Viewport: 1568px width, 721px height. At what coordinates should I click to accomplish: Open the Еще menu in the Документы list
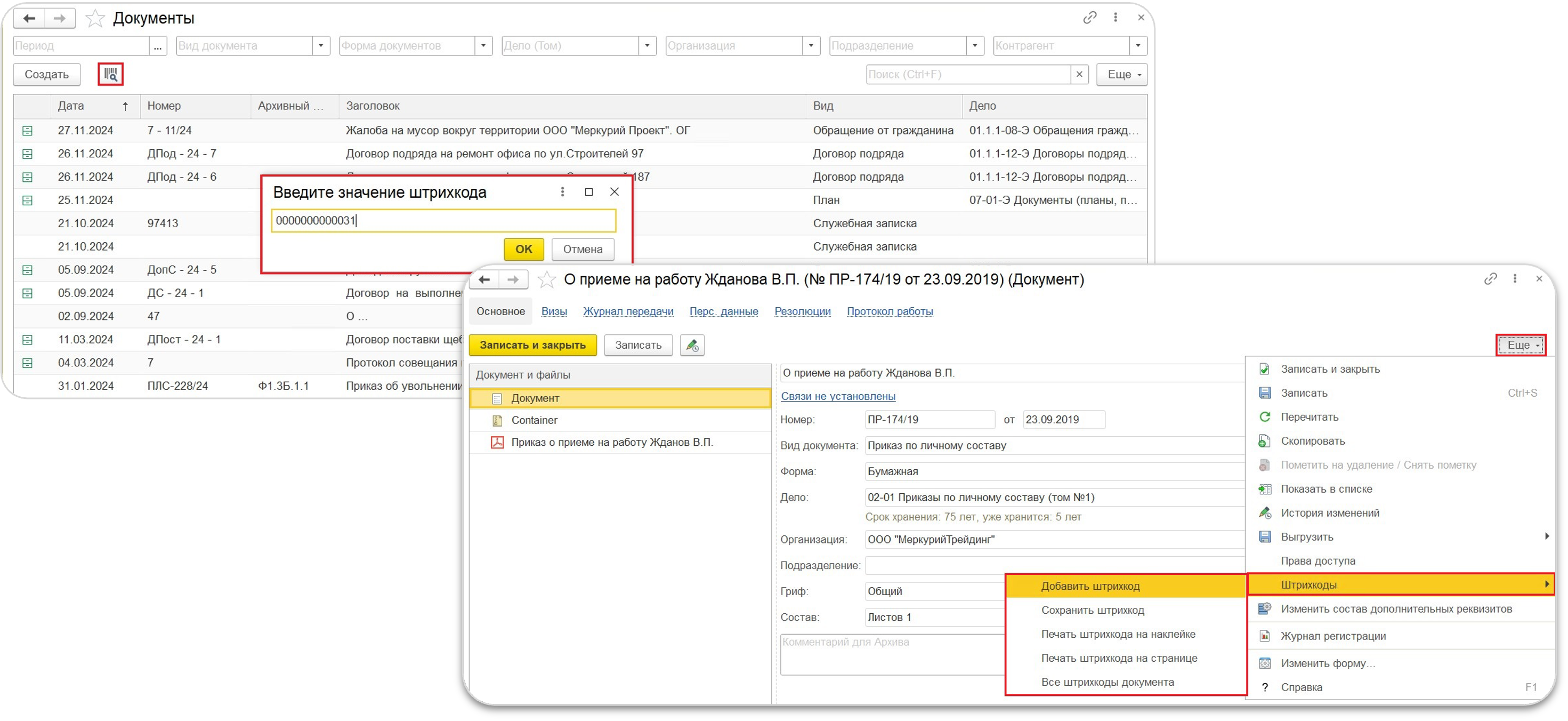coord(1121,74)
